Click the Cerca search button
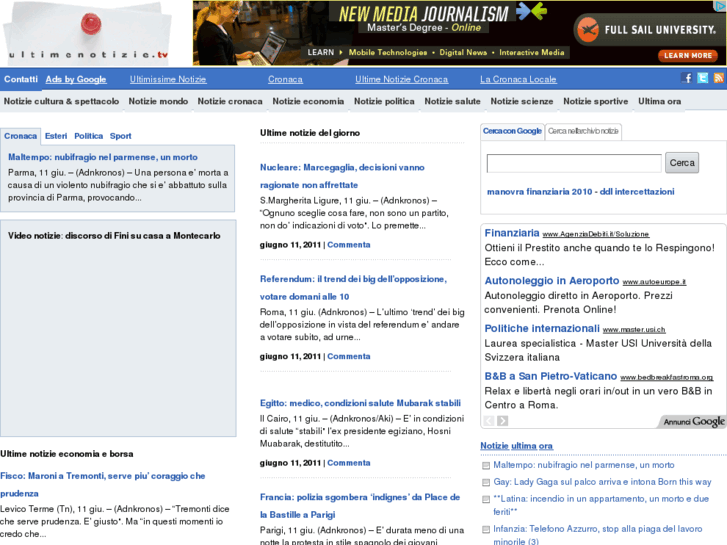 tap(682, 163)
